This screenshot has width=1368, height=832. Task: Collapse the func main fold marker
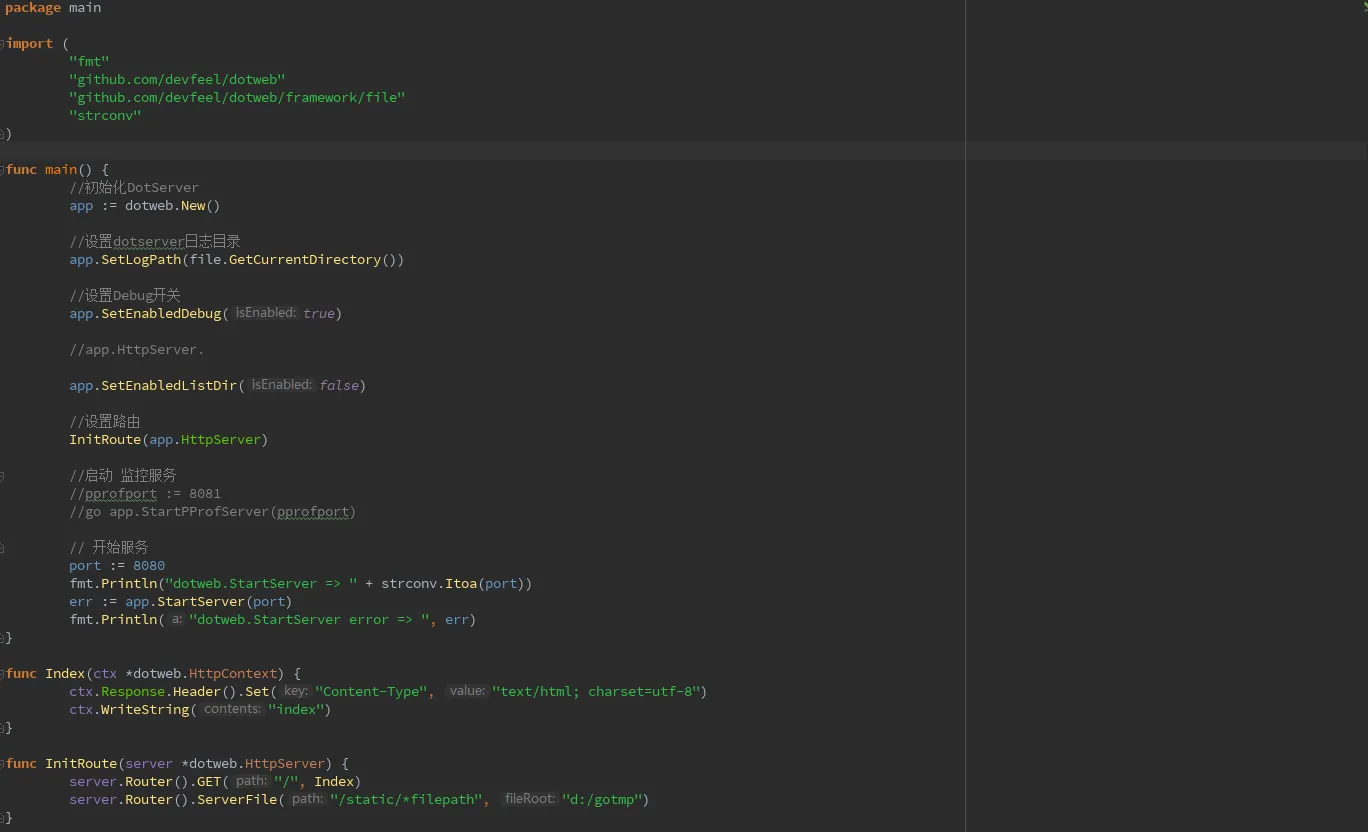(3, 169)
